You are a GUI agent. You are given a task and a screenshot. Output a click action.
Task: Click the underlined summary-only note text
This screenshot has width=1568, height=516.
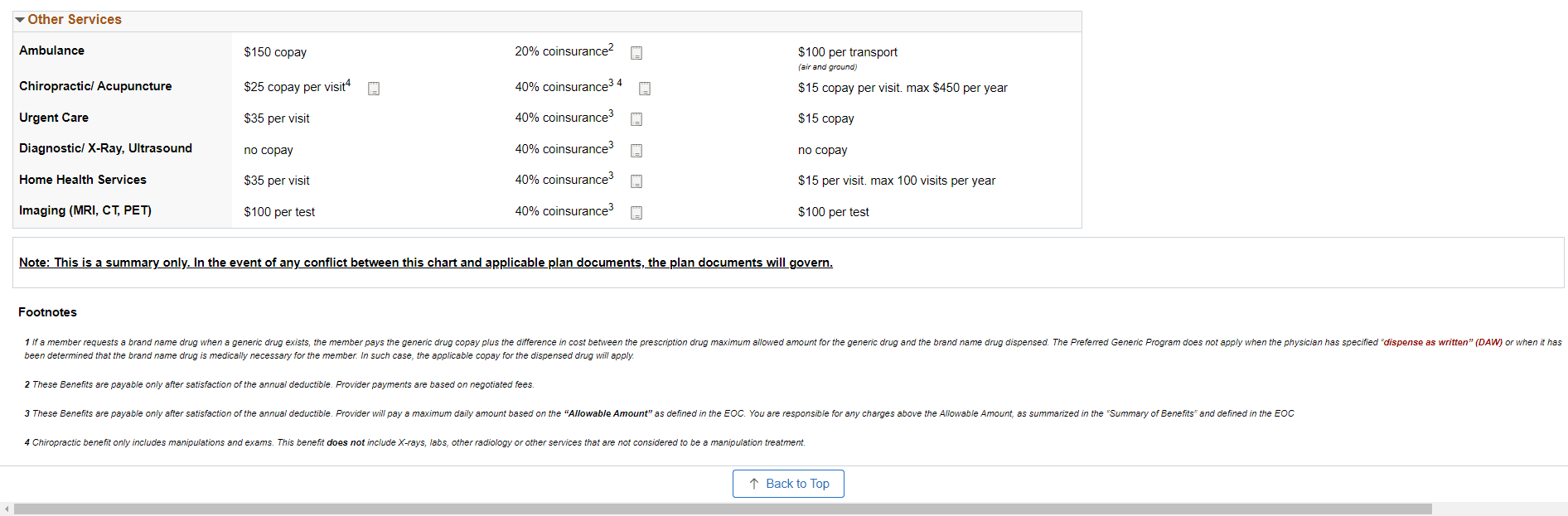tap(425, 263)
